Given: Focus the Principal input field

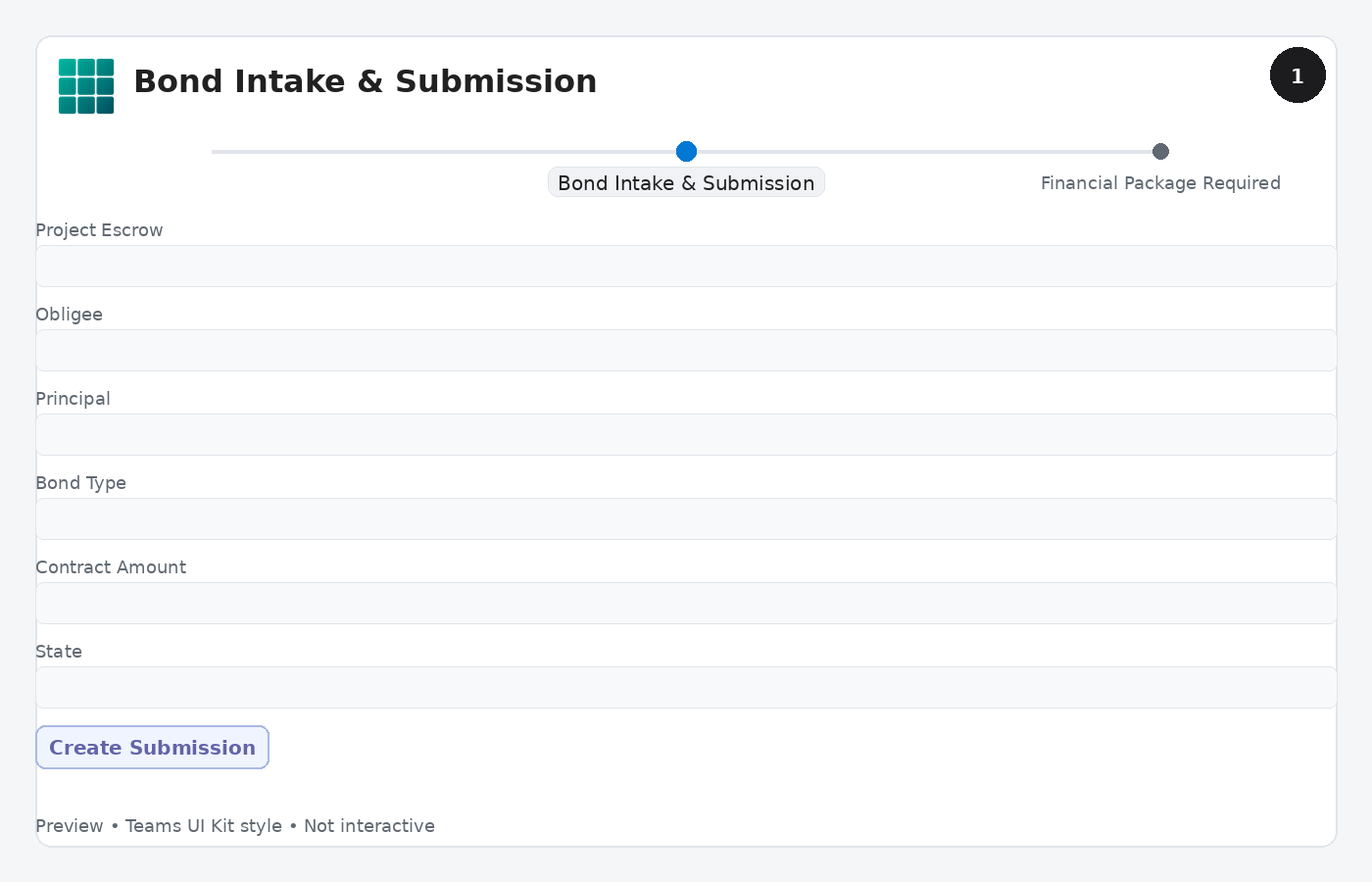Looking at the screenshot, I should tap(686, 434).
